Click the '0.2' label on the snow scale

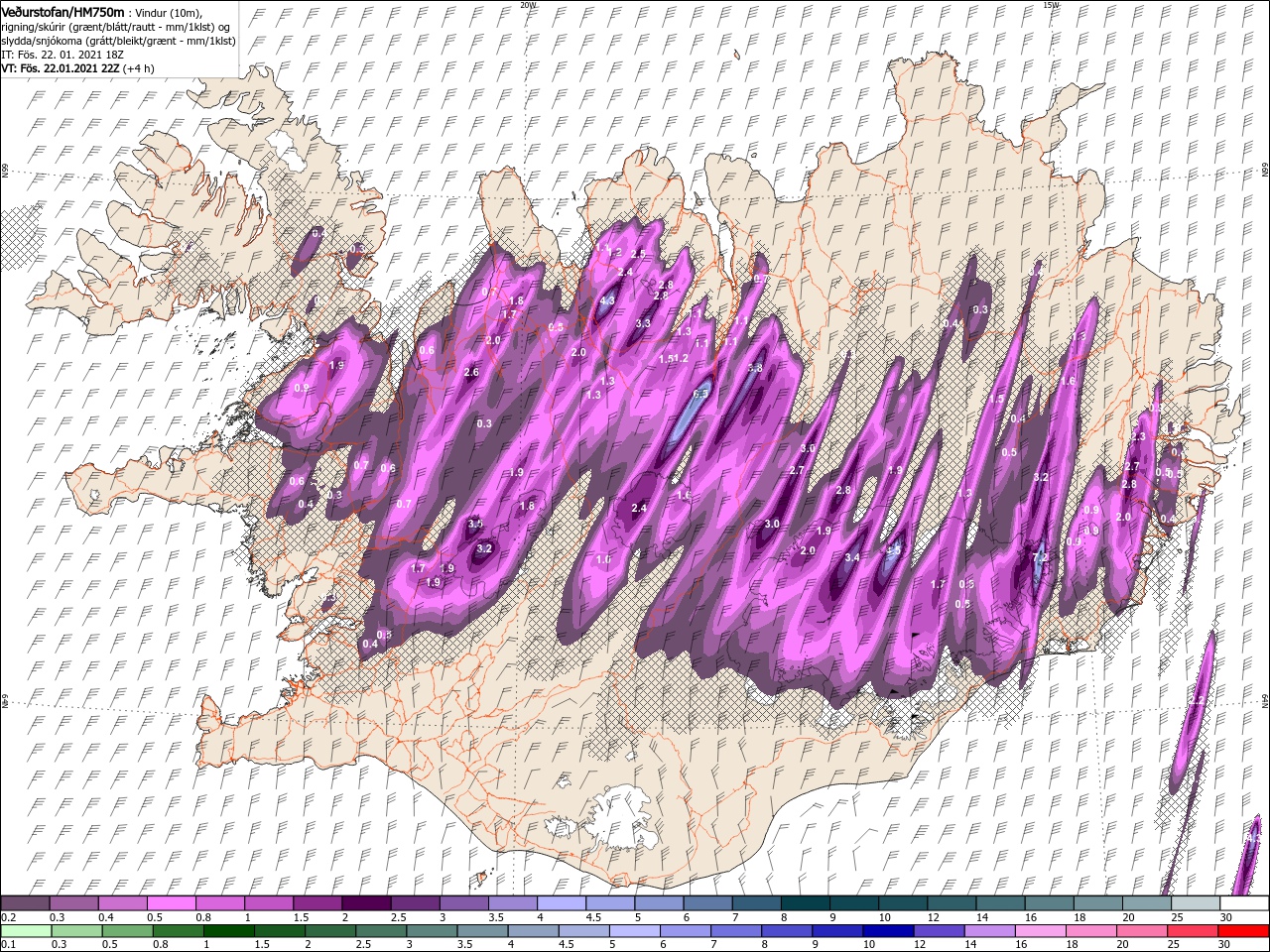click(x=7, y=917)
